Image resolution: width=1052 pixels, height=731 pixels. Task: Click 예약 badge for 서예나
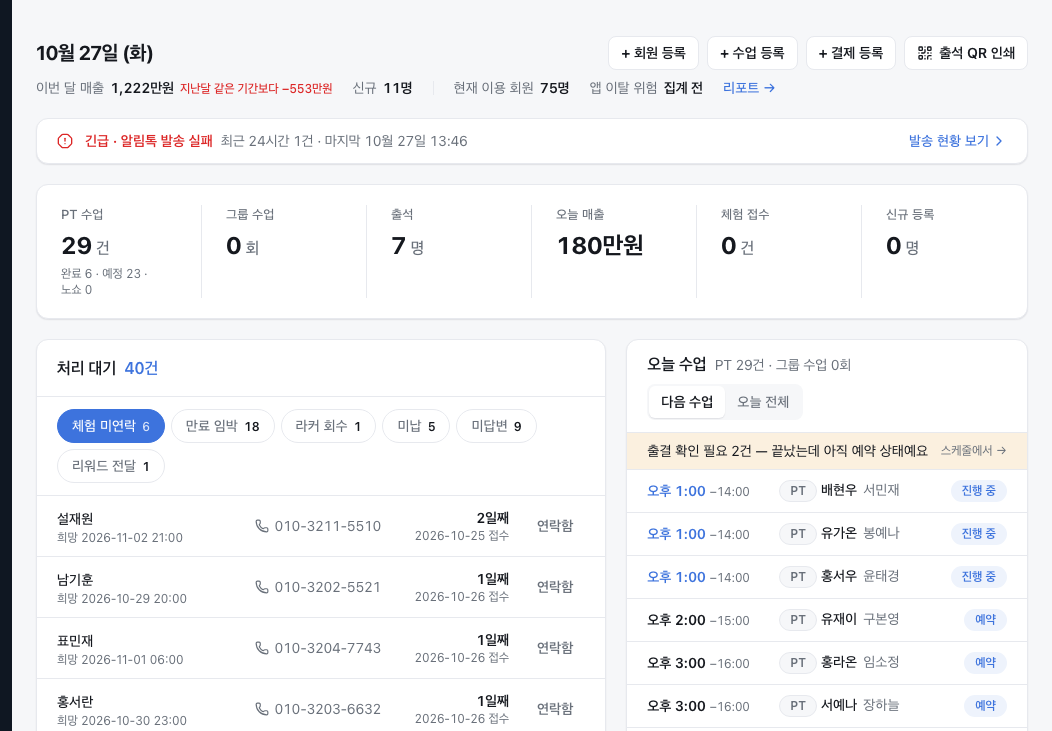(x=986, y=706)
